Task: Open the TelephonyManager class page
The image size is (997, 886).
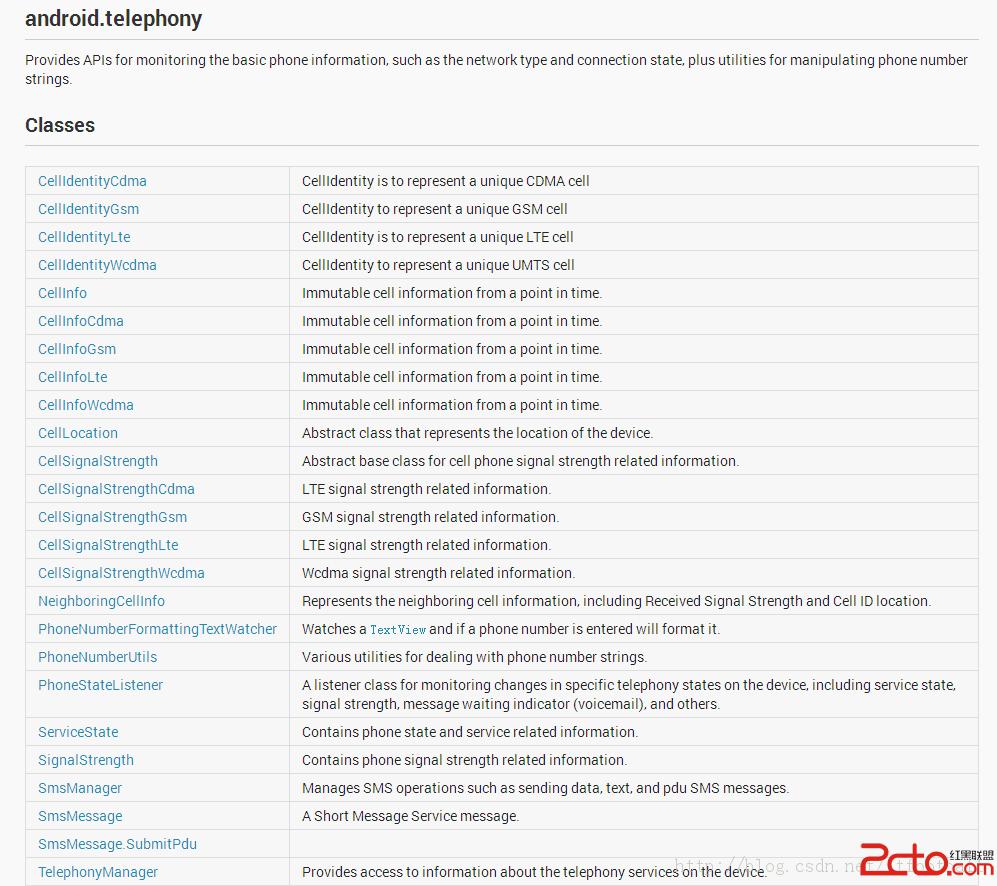Action: pos(98,872)
